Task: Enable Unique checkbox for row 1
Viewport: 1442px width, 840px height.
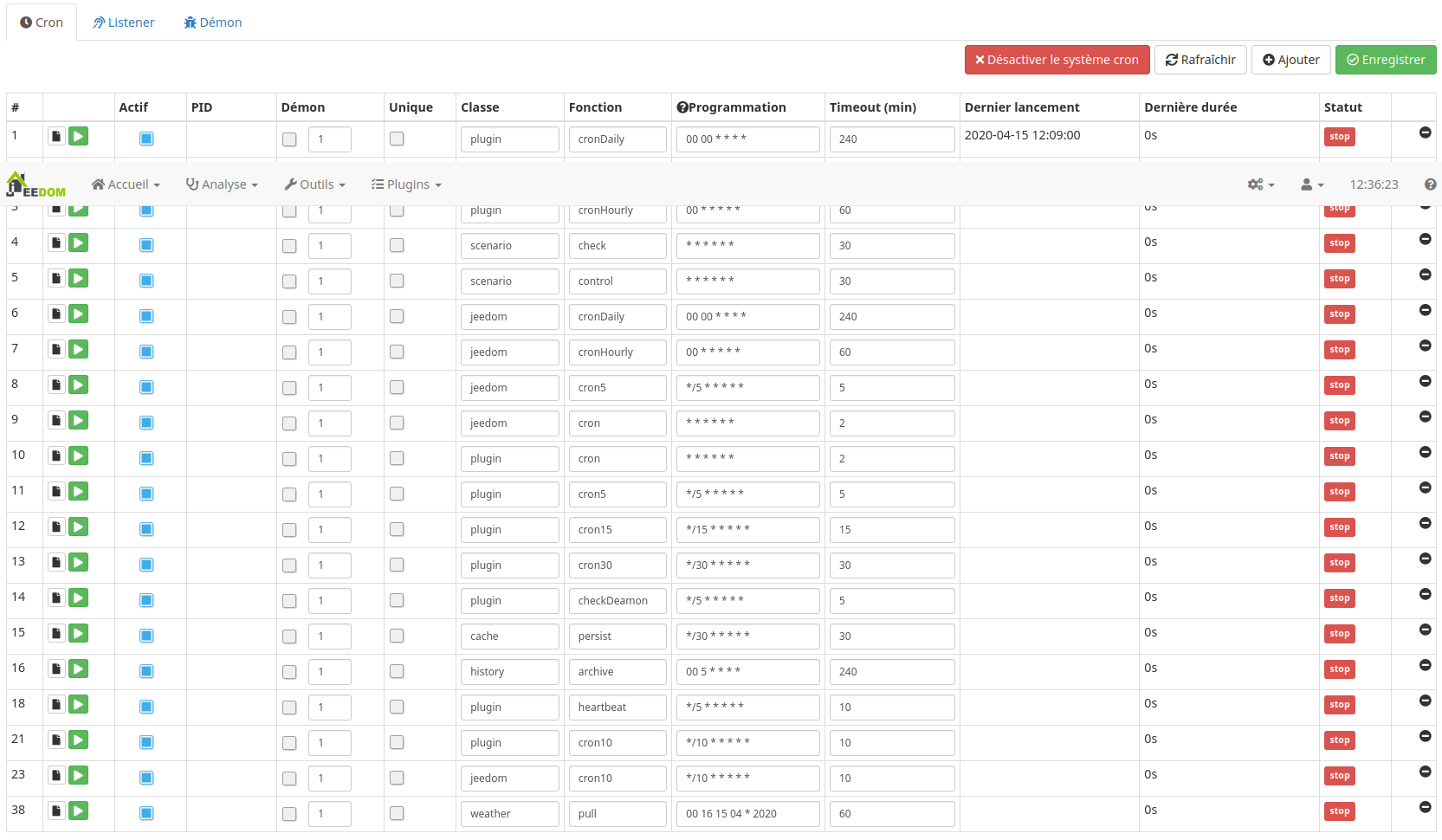Action: pos(397,139)
